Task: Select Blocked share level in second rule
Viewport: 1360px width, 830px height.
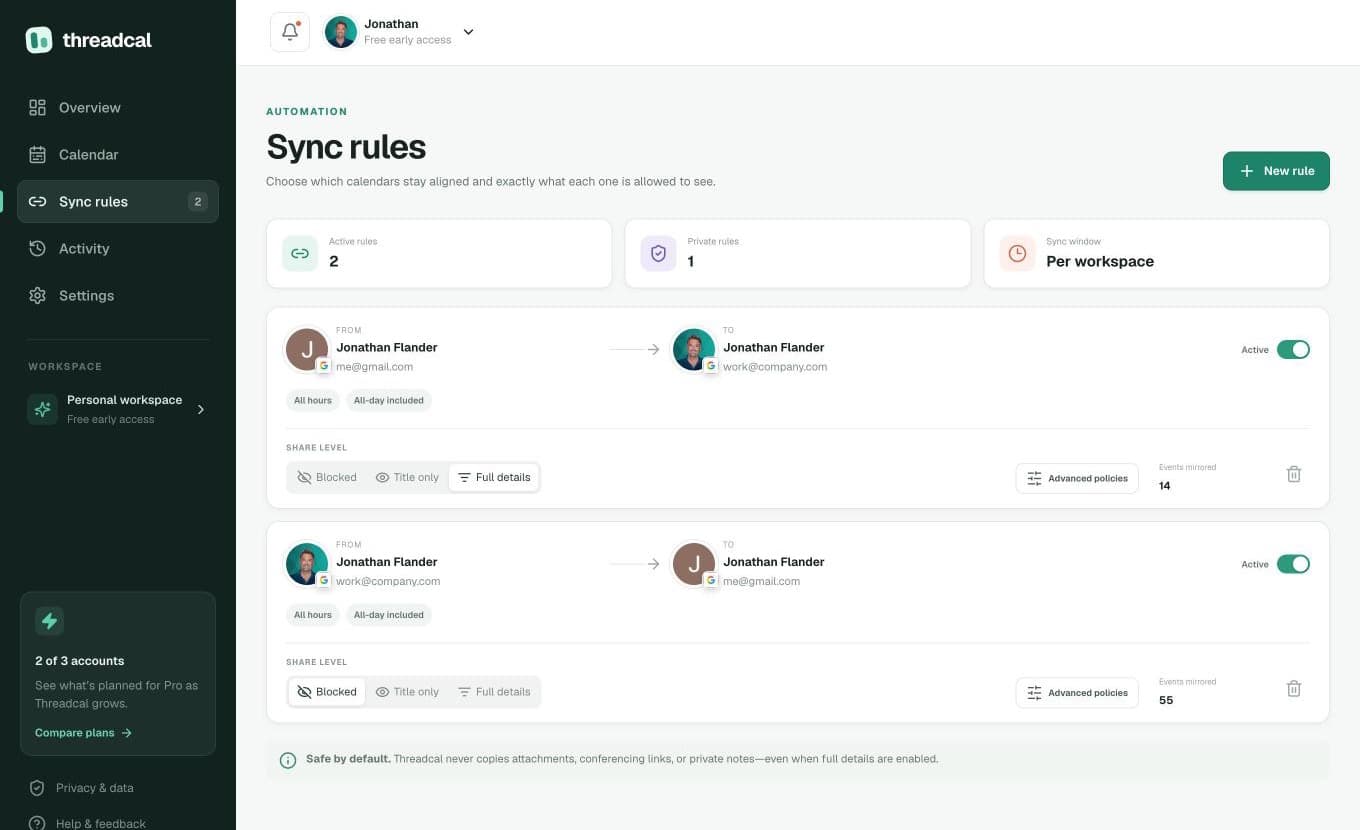Action: click(x=326, y=692)
